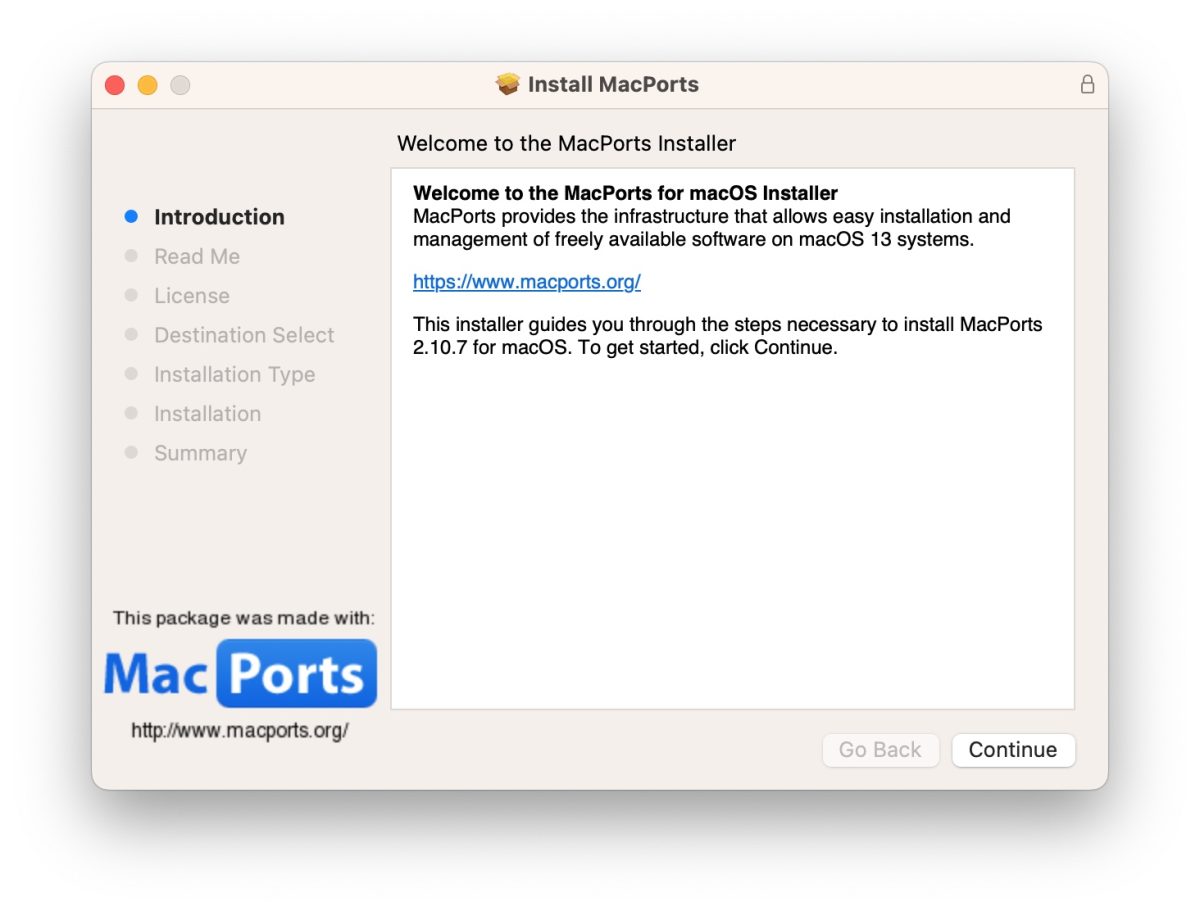Click the paragraph mentioning MacPorts 2.10.7
The width and height of the screenshot is (1200, 911).
tap(728, 337)
